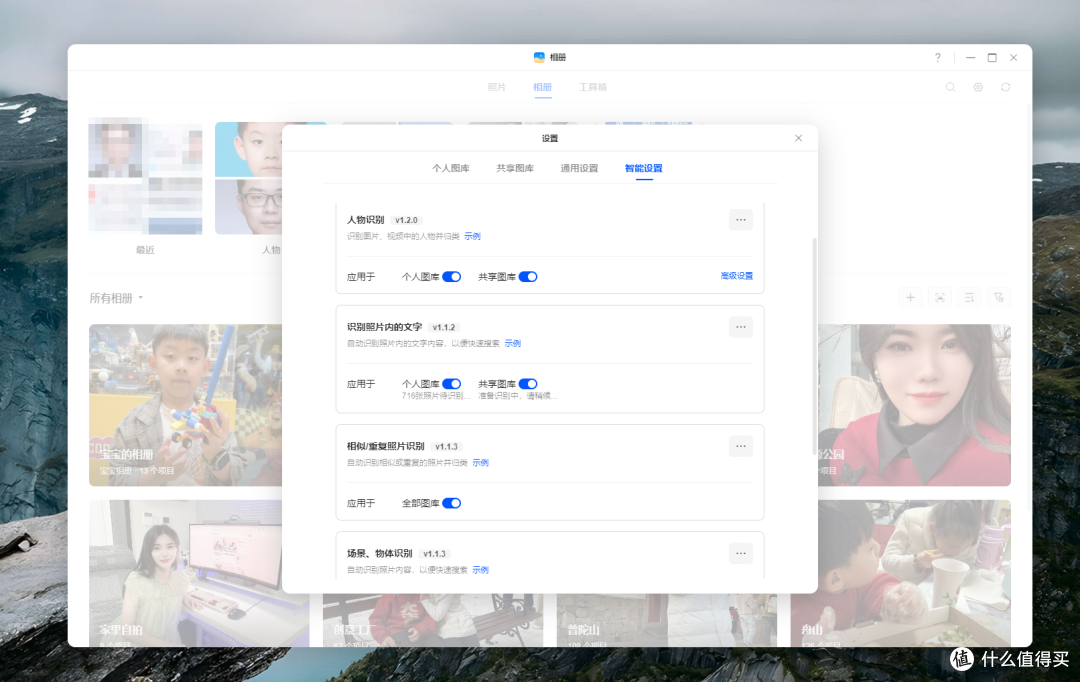Click 716张照片待识别 status text
This screenshot has width=1080, height=682.
(x=436, y=396)
